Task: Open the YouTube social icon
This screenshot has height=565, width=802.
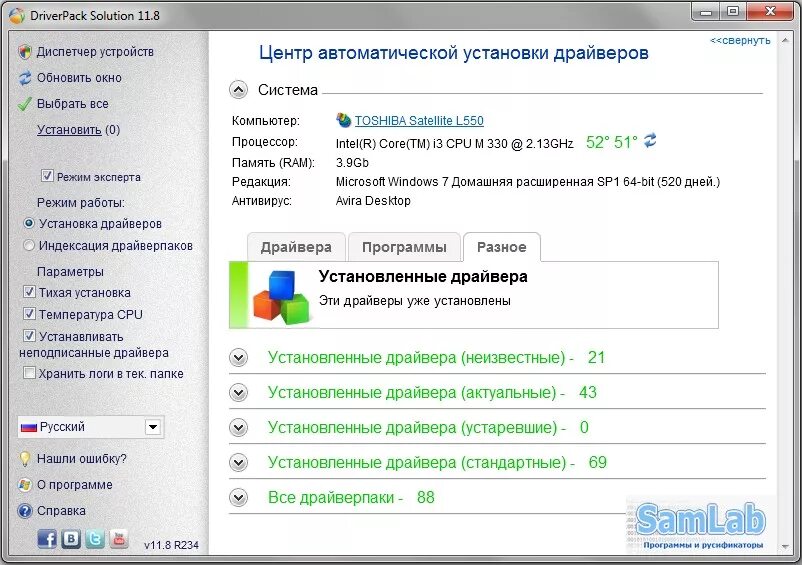Action: point(119,539)
